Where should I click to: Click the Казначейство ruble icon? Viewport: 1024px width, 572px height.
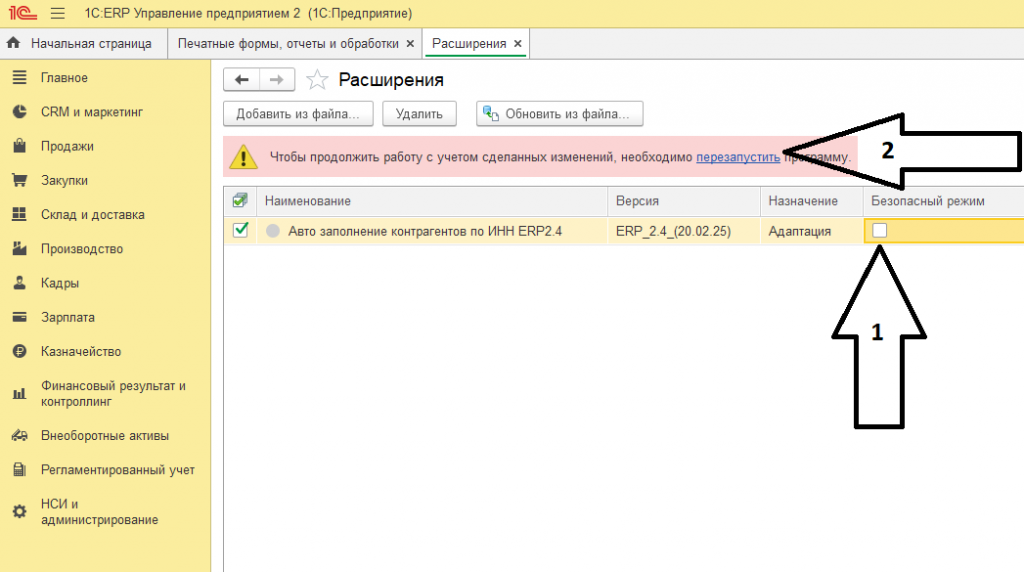pyautogui.click(x=20, y=351)
